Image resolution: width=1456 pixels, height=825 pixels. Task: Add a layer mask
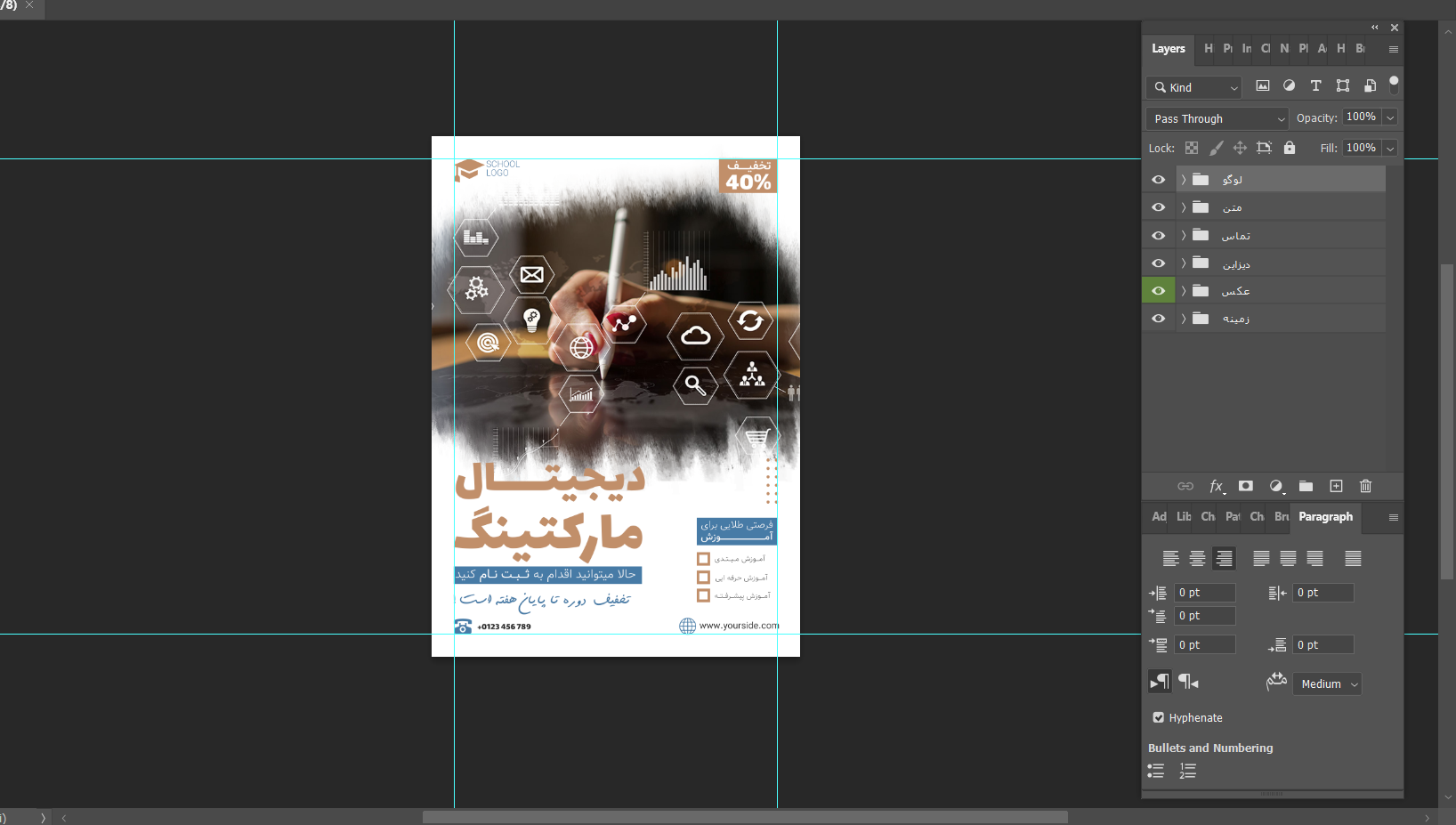pos(1246,486)
